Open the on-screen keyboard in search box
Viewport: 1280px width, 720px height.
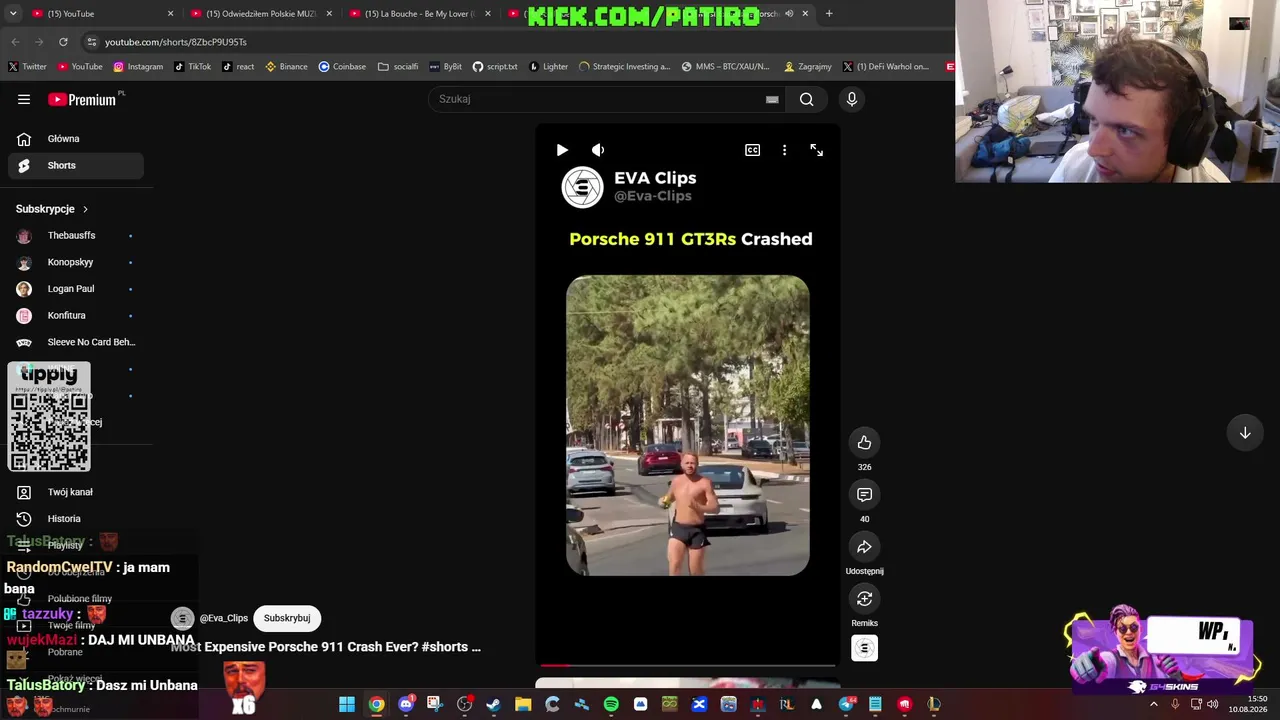tap(772, 99)
